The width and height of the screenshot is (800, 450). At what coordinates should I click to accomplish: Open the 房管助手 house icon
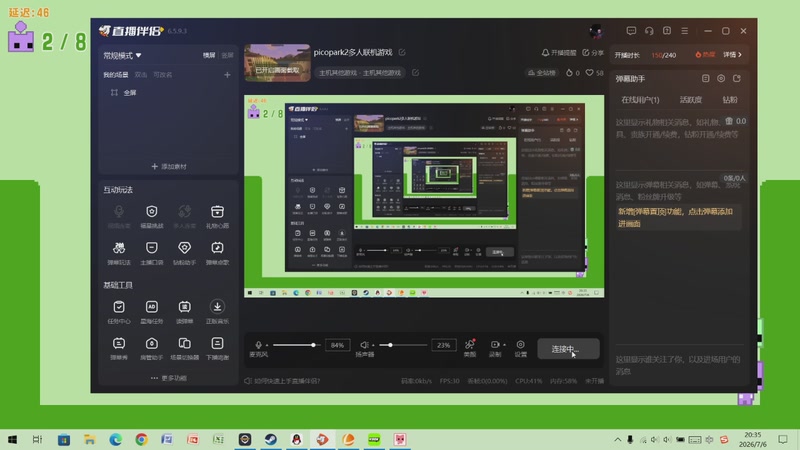coord(152,343)
